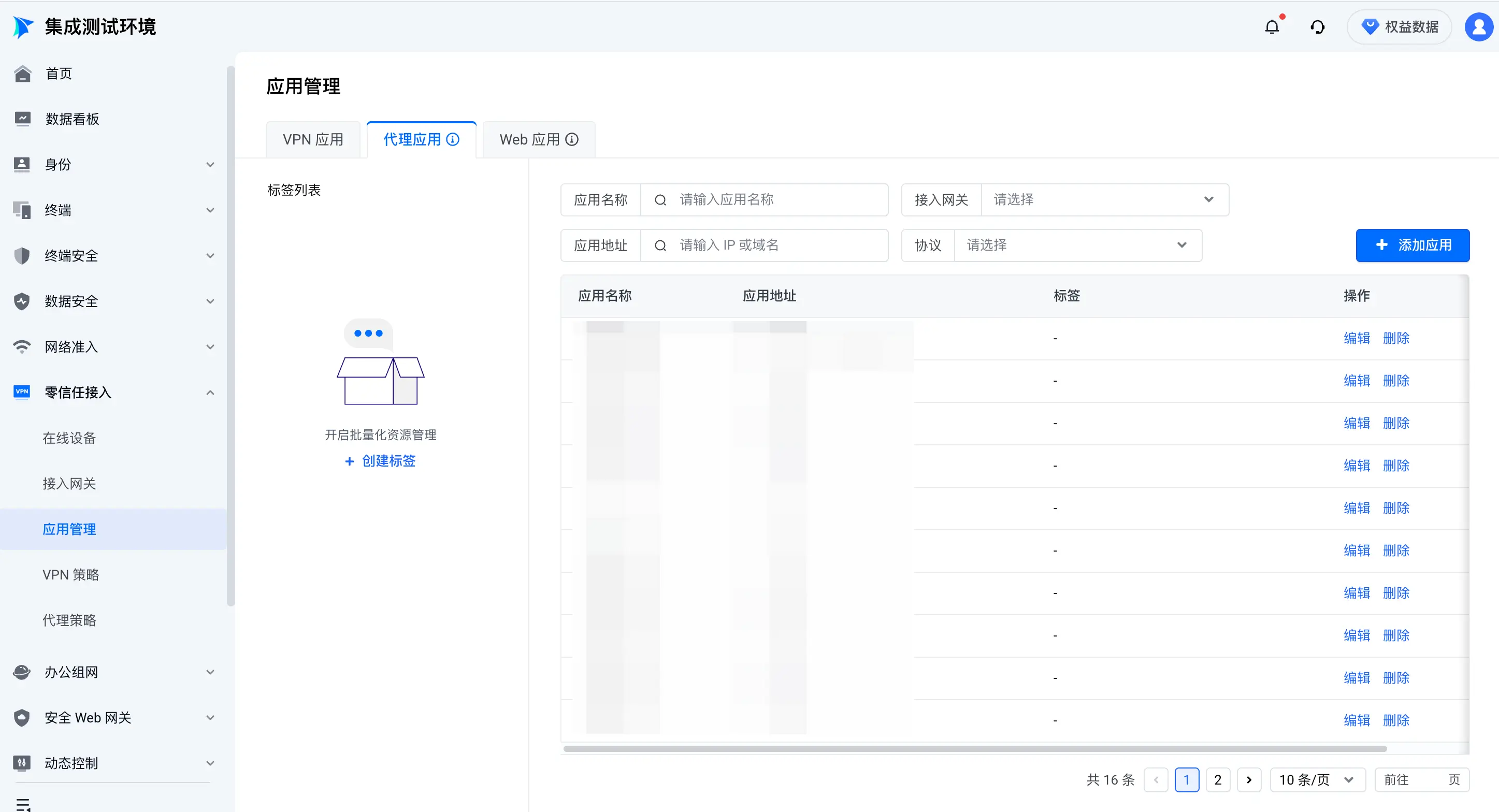Click the 动态控制 icon

(x=22, y=763)
